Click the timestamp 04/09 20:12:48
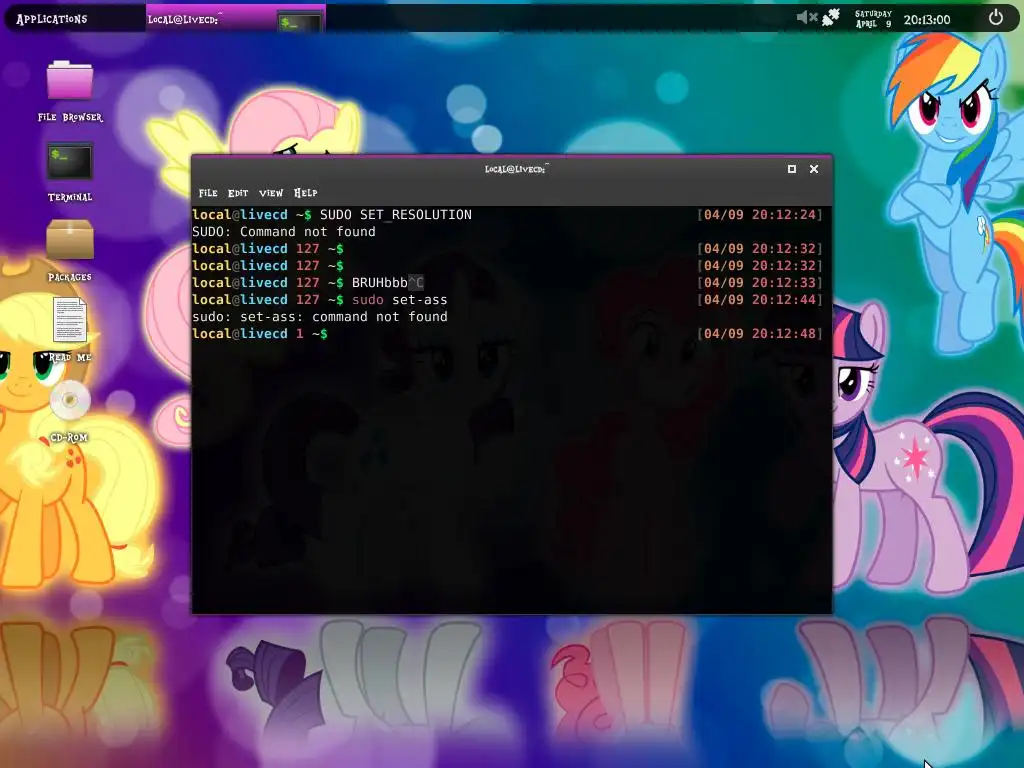1024x768 pixels. (x=760, y=334)
